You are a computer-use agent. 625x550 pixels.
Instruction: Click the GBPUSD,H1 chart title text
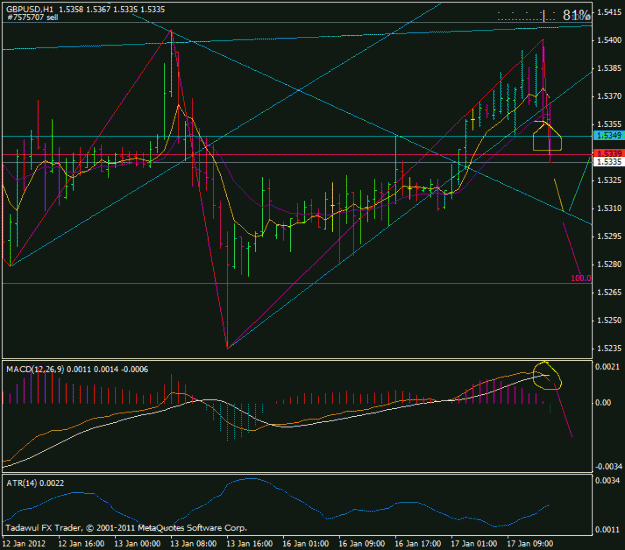[29, 9]
